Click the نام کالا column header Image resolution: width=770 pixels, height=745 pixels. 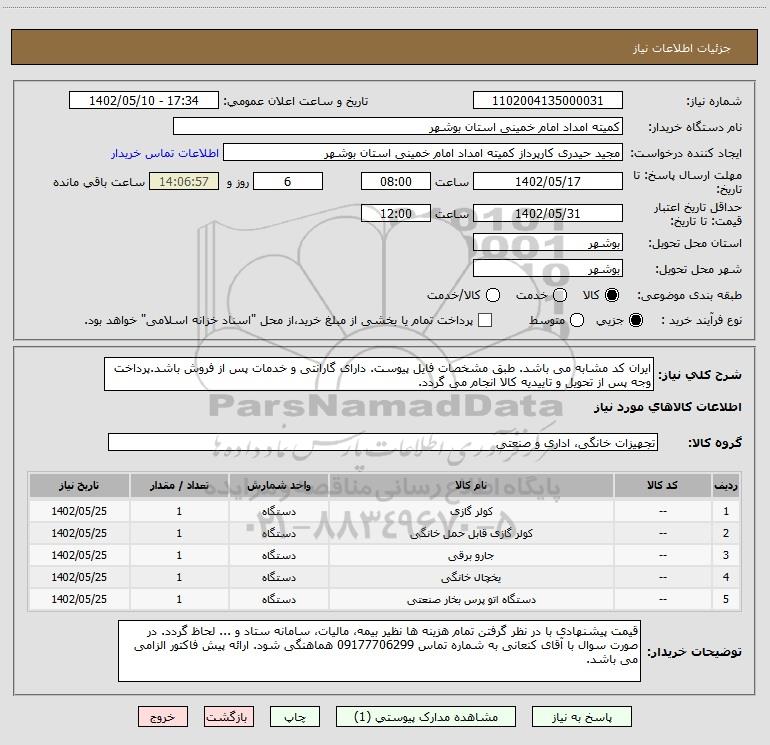[471, 485]
